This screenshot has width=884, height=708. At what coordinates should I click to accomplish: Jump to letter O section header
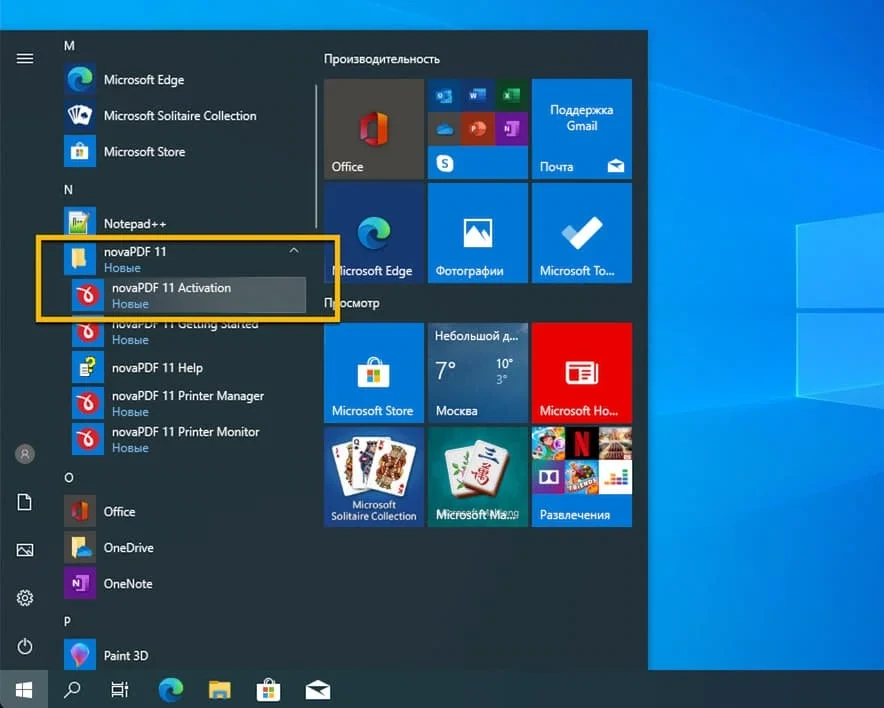click(68, 477)
